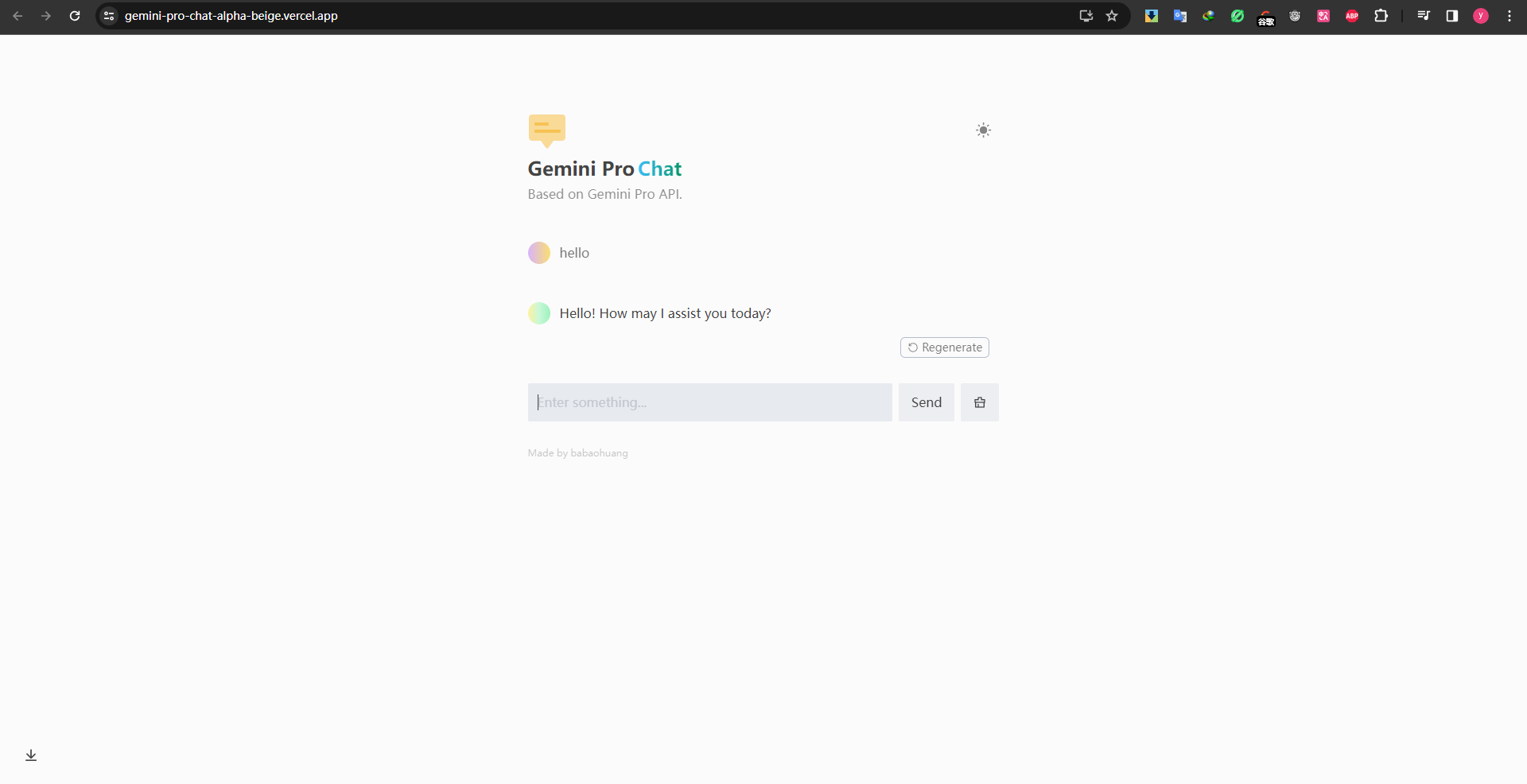Open the Chrome profile avatar

point(1481,16)
